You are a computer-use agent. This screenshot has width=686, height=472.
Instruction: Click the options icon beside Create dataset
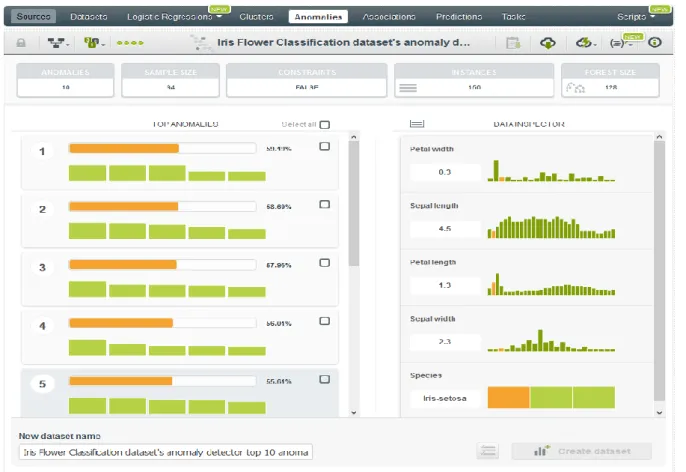487,451
